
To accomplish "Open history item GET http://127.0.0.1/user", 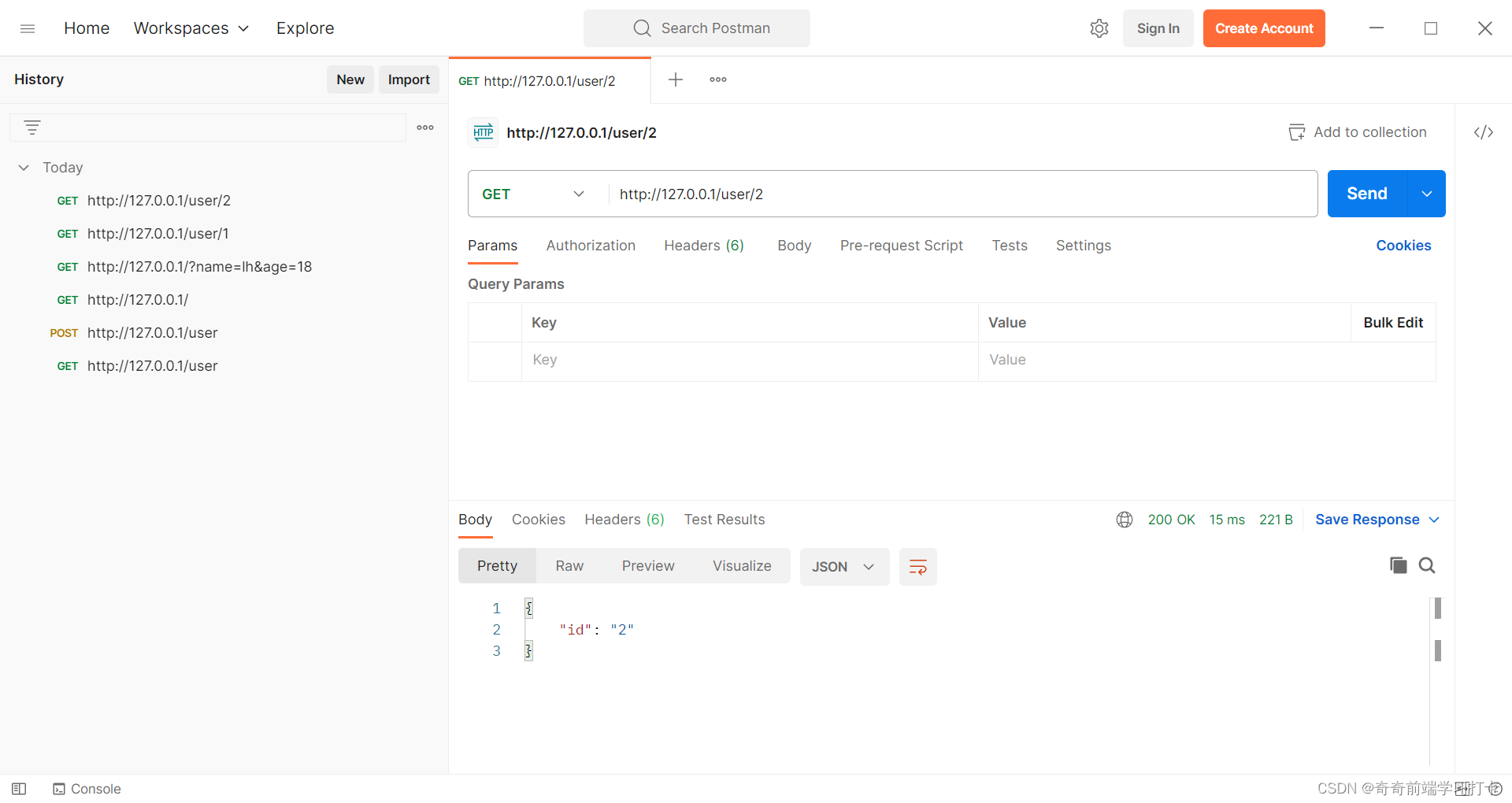I will 137,366.
